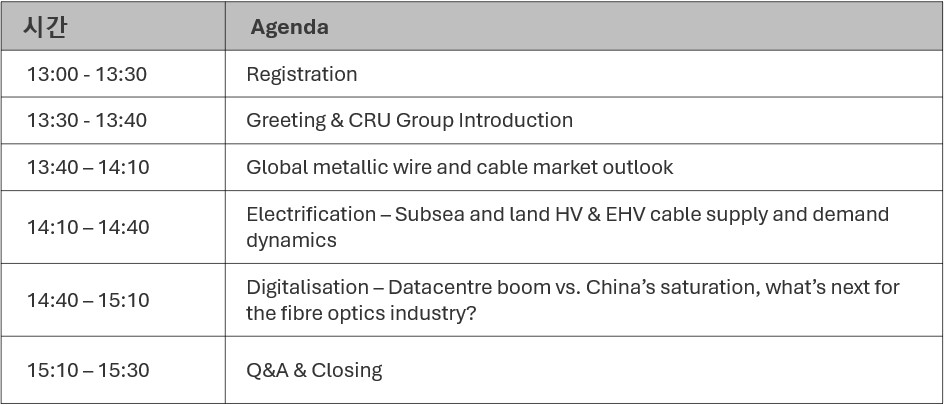
Task: Click the word dynamics in Electrification row
Action: 291,240
